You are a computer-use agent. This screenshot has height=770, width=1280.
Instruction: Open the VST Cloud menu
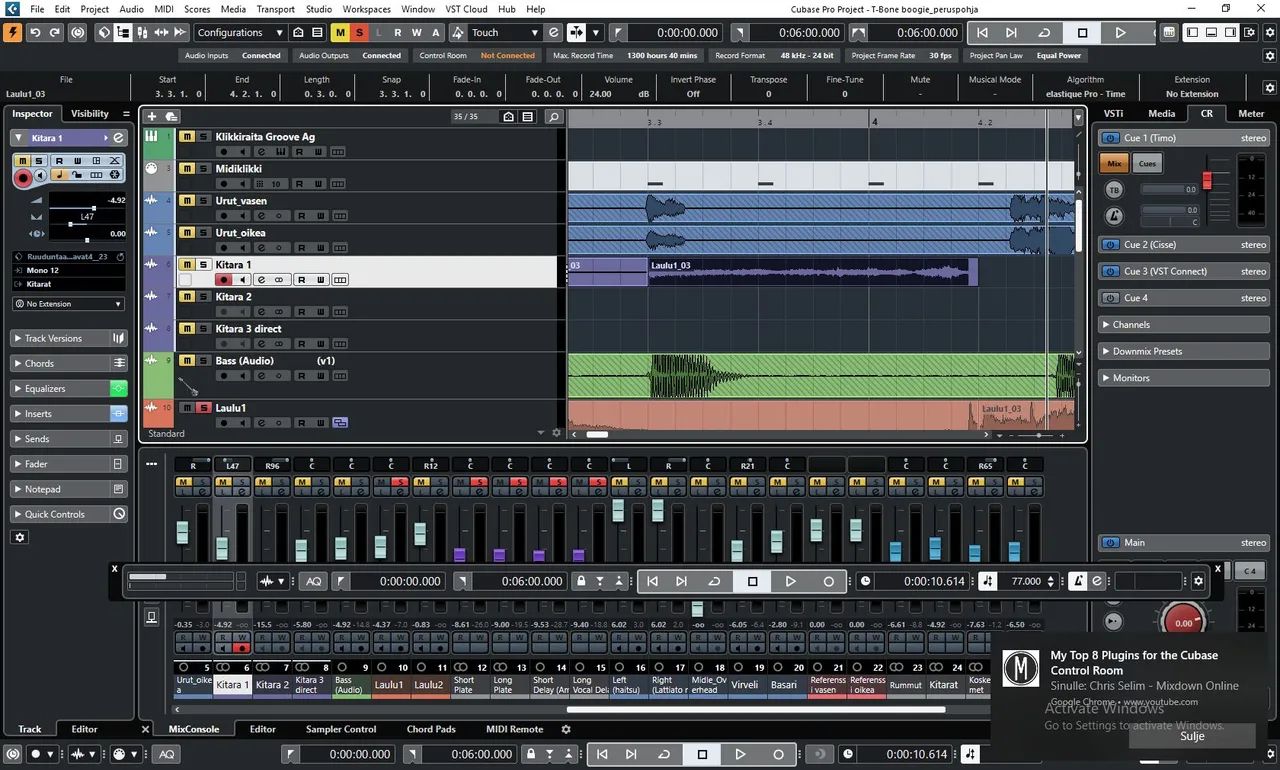click(466, 9)
